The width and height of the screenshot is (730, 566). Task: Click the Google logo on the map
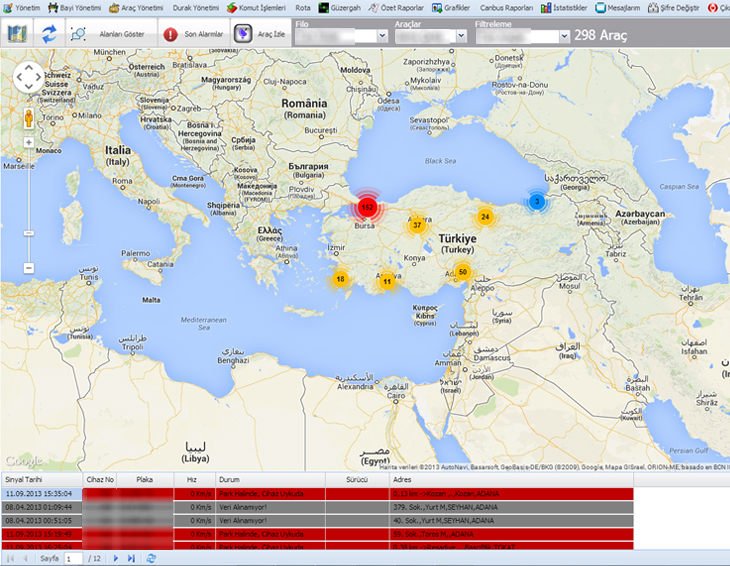pyautogui.click(x=23, y=461)
